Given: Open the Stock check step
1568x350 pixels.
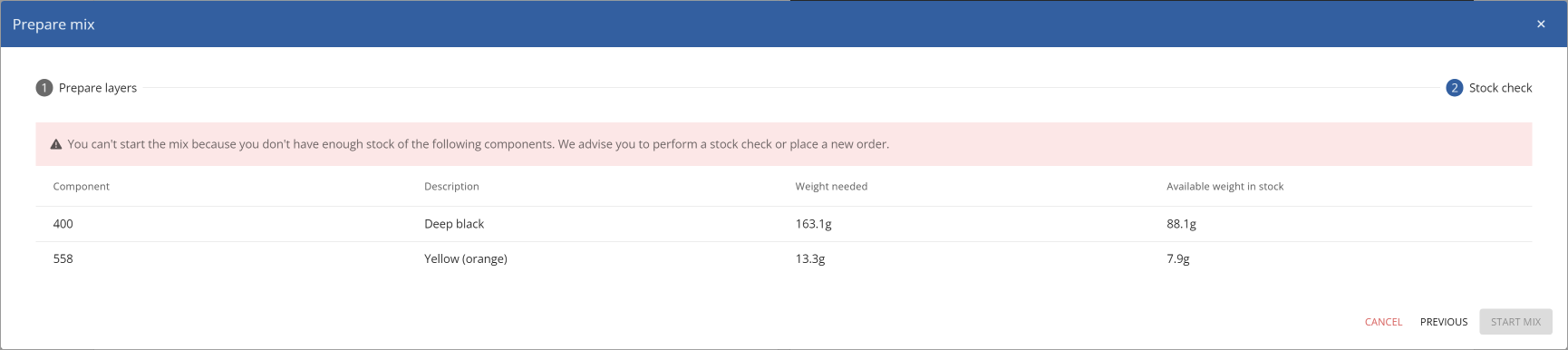Looking at the screenshot, I should coord(1500,88).
